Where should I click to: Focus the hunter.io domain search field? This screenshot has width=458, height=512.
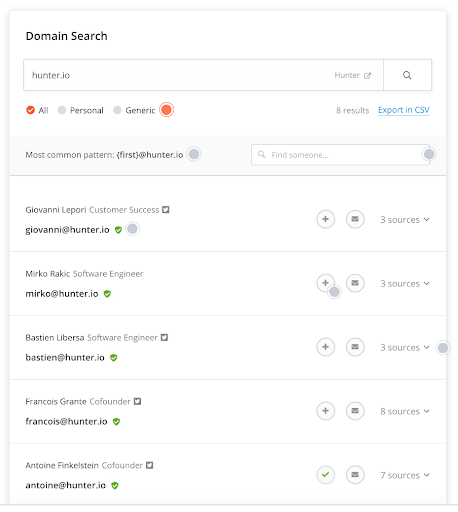coord(203,75)
